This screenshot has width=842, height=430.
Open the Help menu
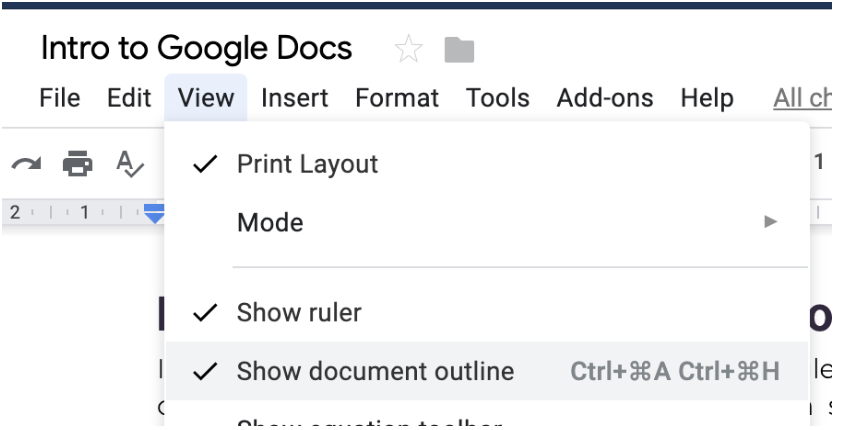click(x=707, y=98)
